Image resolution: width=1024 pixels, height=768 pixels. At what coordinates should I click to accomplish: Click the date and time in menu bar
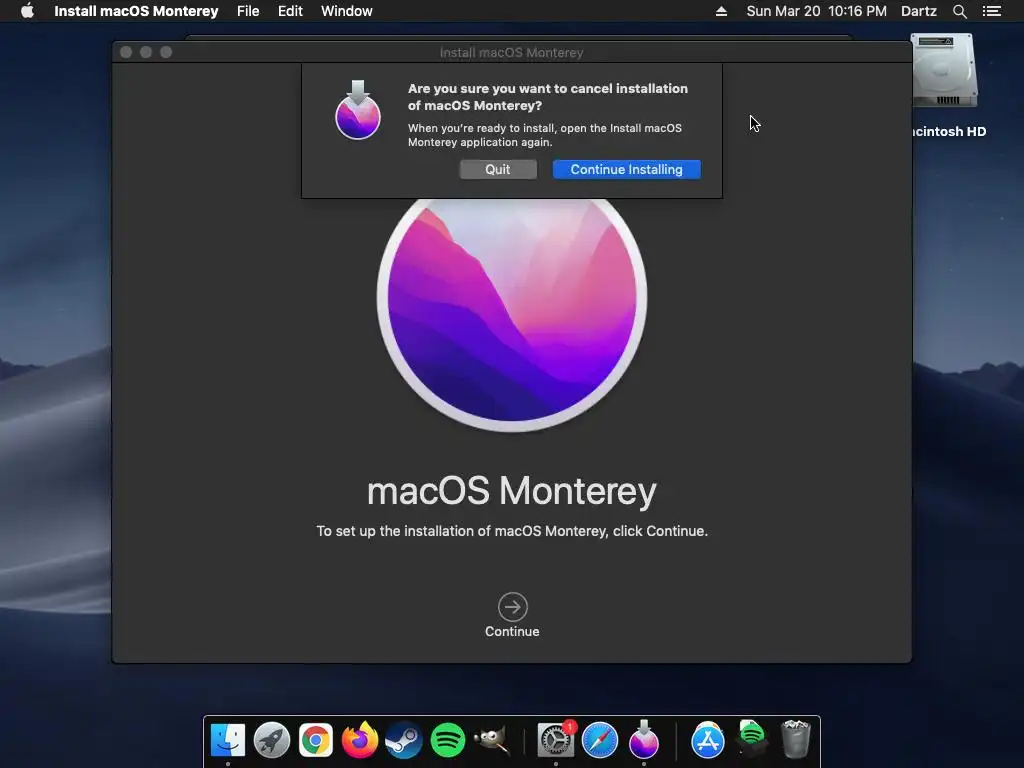pyautogui.click(x=816, y=11)
